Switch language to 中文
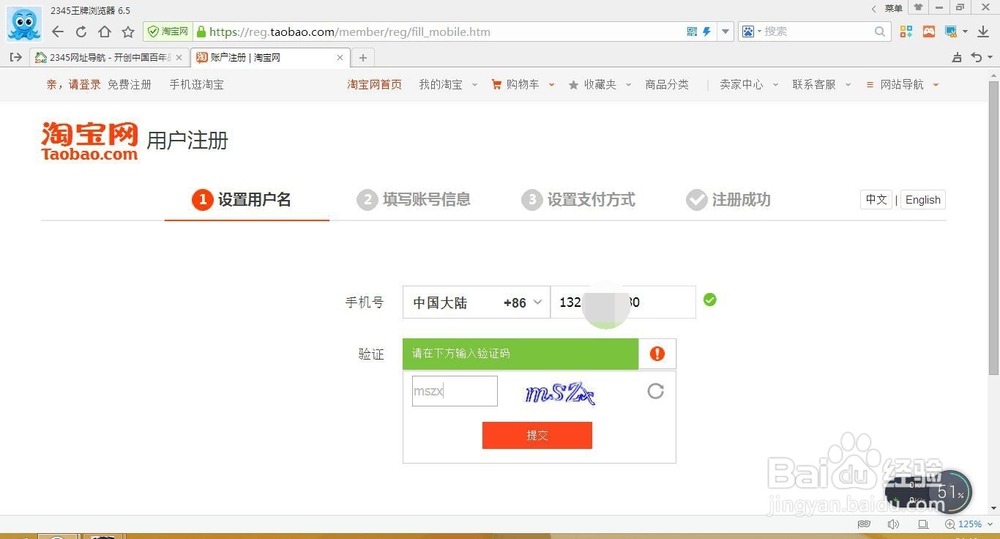 click(876, 200)
